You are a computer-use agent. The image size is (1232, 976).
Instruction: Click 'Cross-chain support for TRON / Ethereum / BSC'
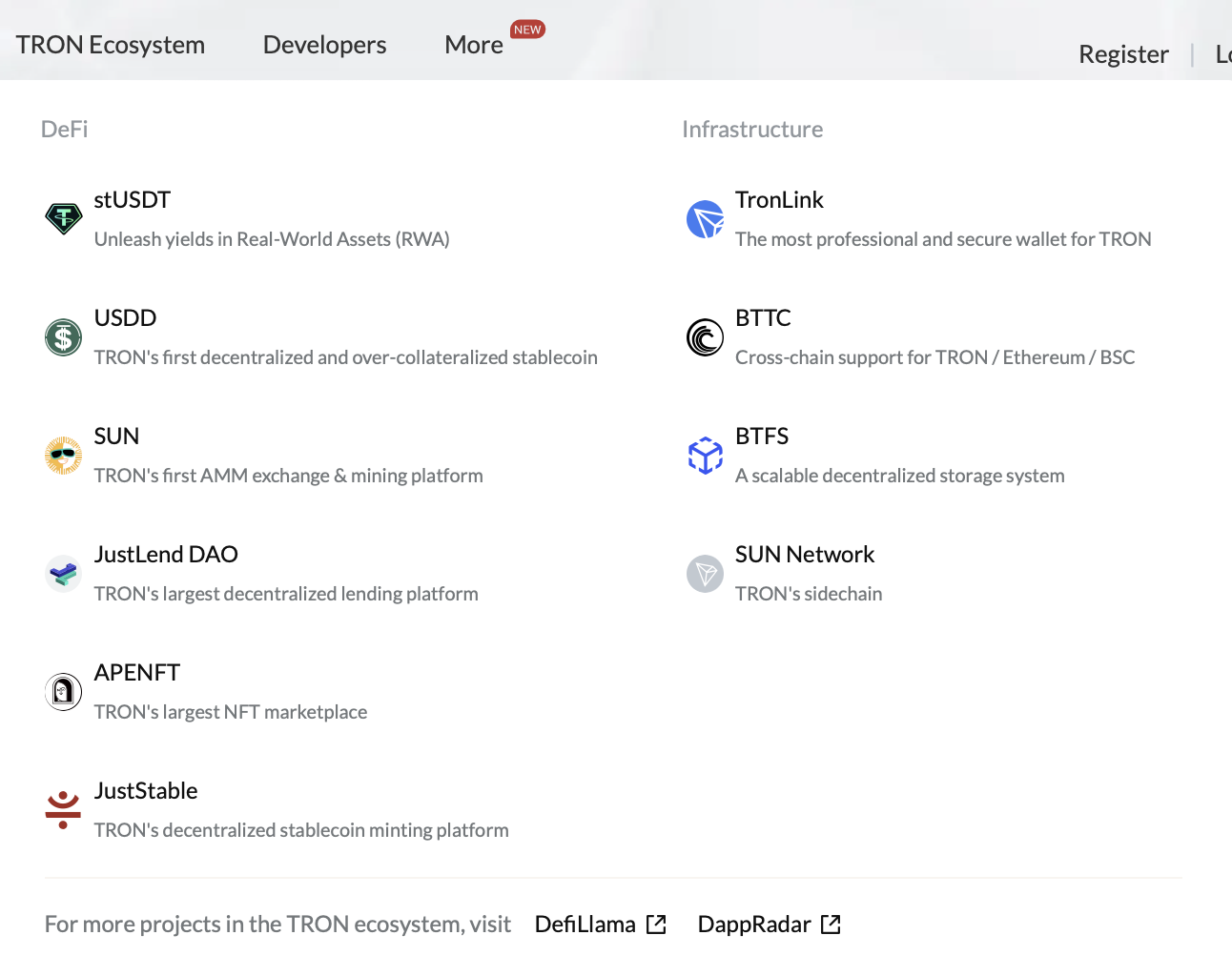[x=935, y=357]
